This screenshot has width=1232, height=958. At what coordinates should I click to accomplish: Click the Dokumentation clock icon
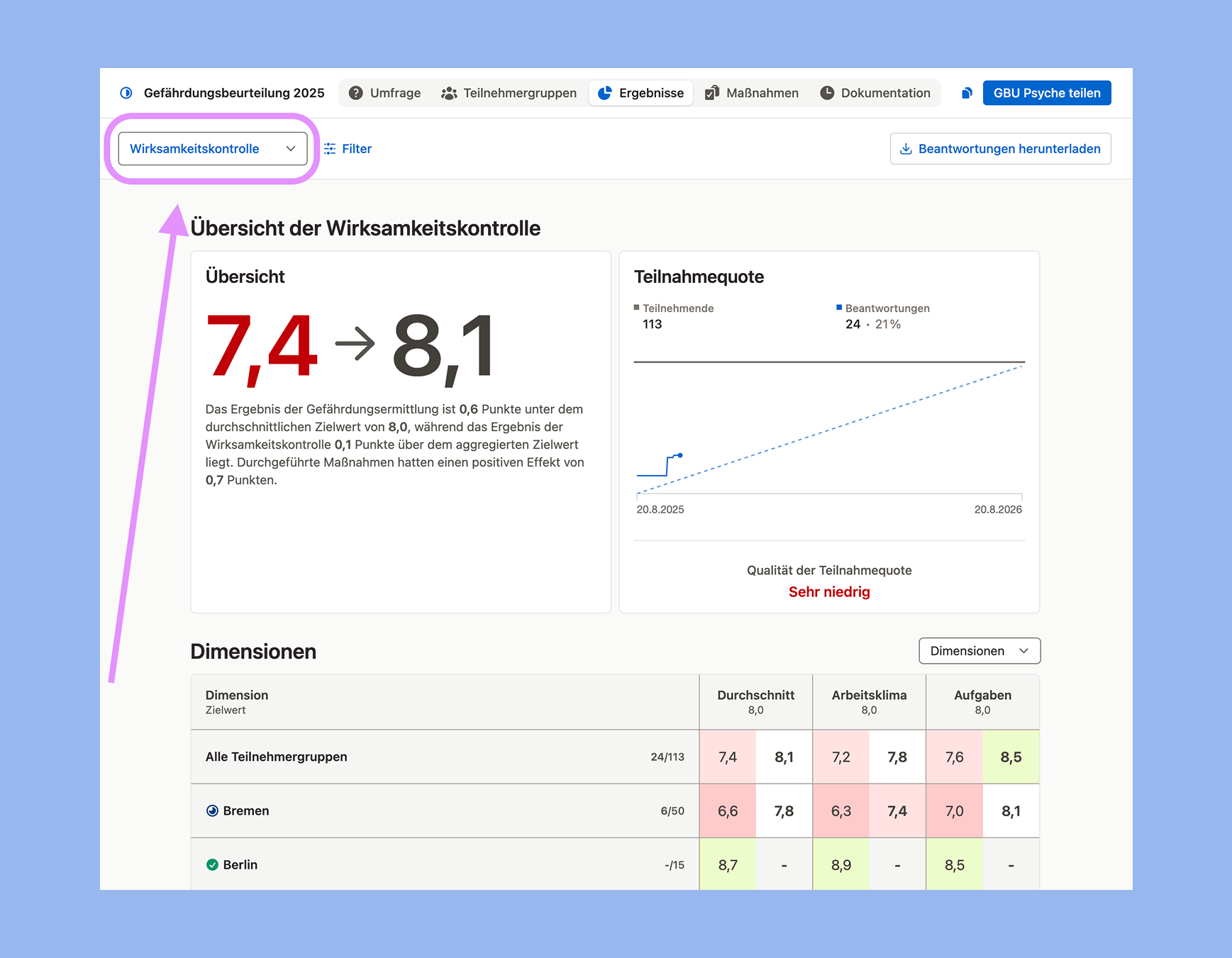827,93
